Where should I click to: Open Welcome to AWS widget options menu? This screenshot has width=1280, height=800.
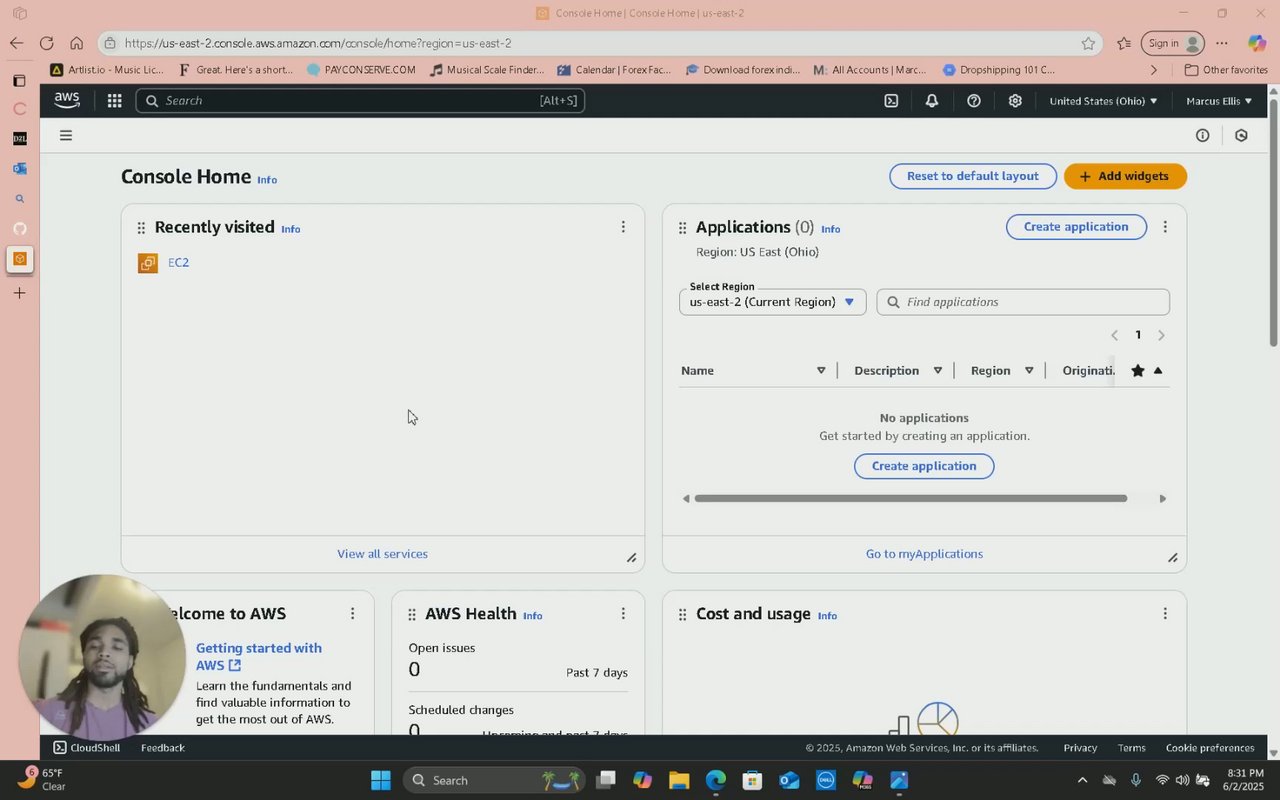[x=352, y=613]
